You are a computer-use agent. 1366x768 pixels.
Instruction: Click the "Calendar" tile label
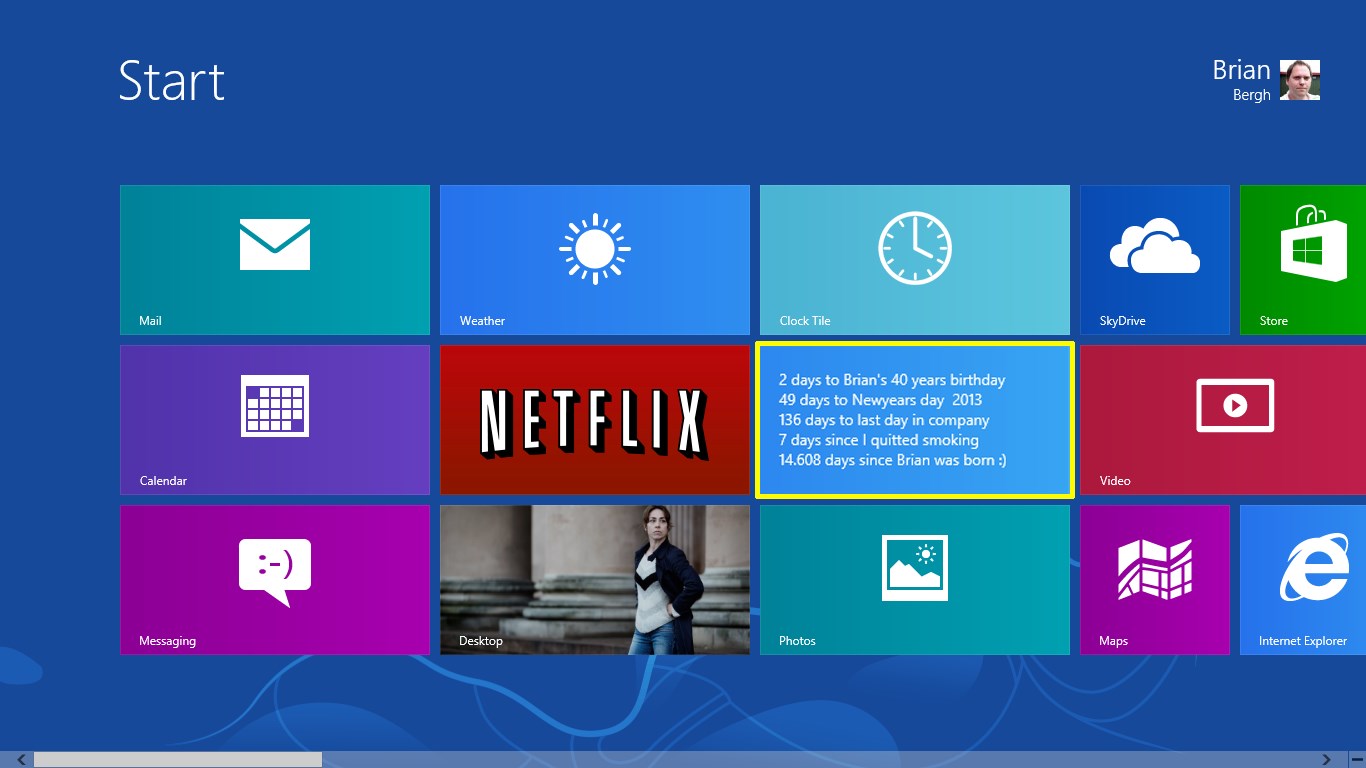pos(163,481)
